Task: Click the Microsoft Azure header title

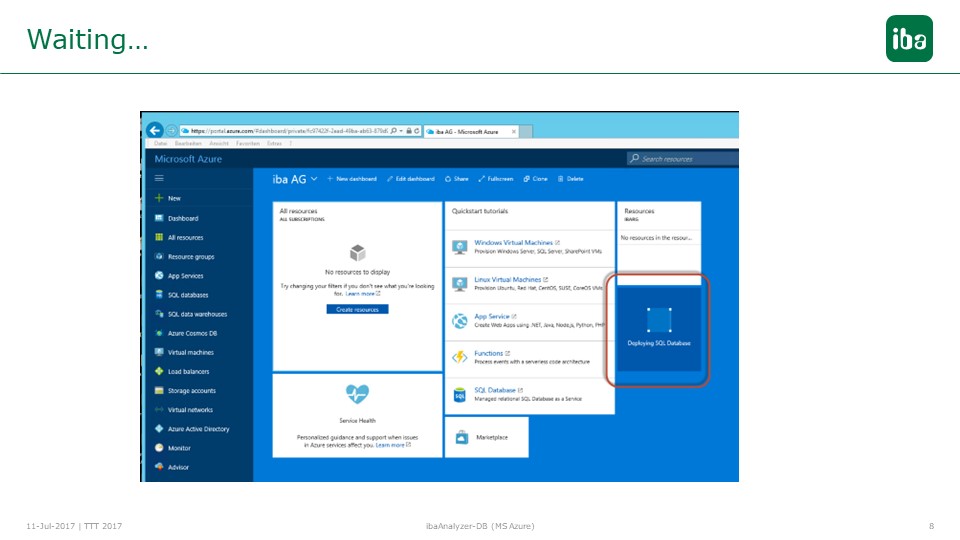Action: pos(188,159)
